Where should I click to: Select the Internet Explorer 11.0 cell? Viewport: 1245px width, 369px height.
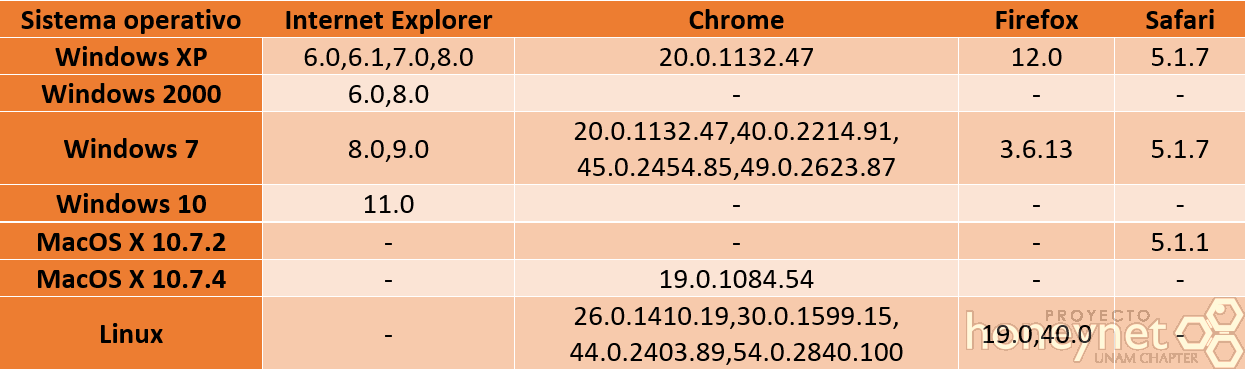[388, 204]
